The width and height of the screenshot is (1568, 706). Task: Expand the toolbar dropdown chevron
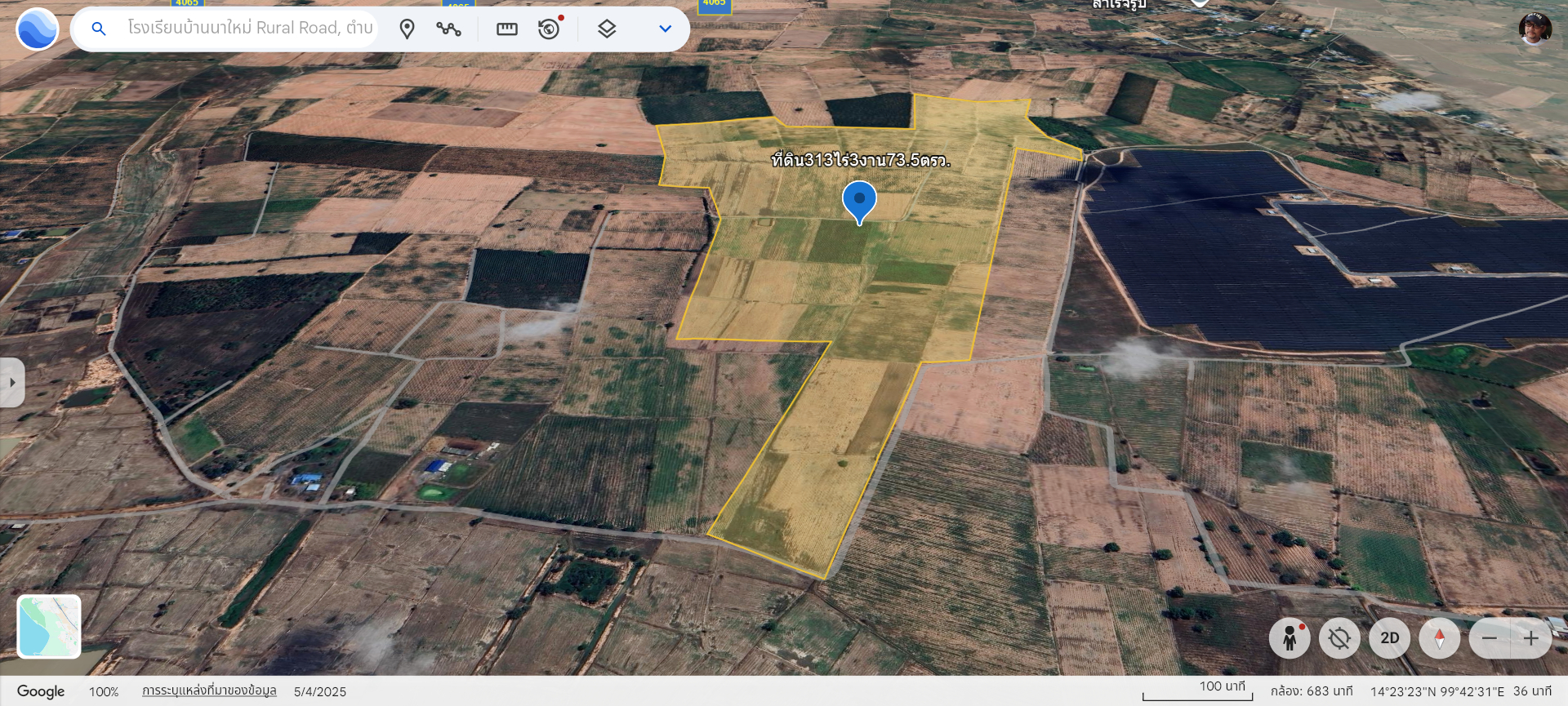tap(665, 29)
